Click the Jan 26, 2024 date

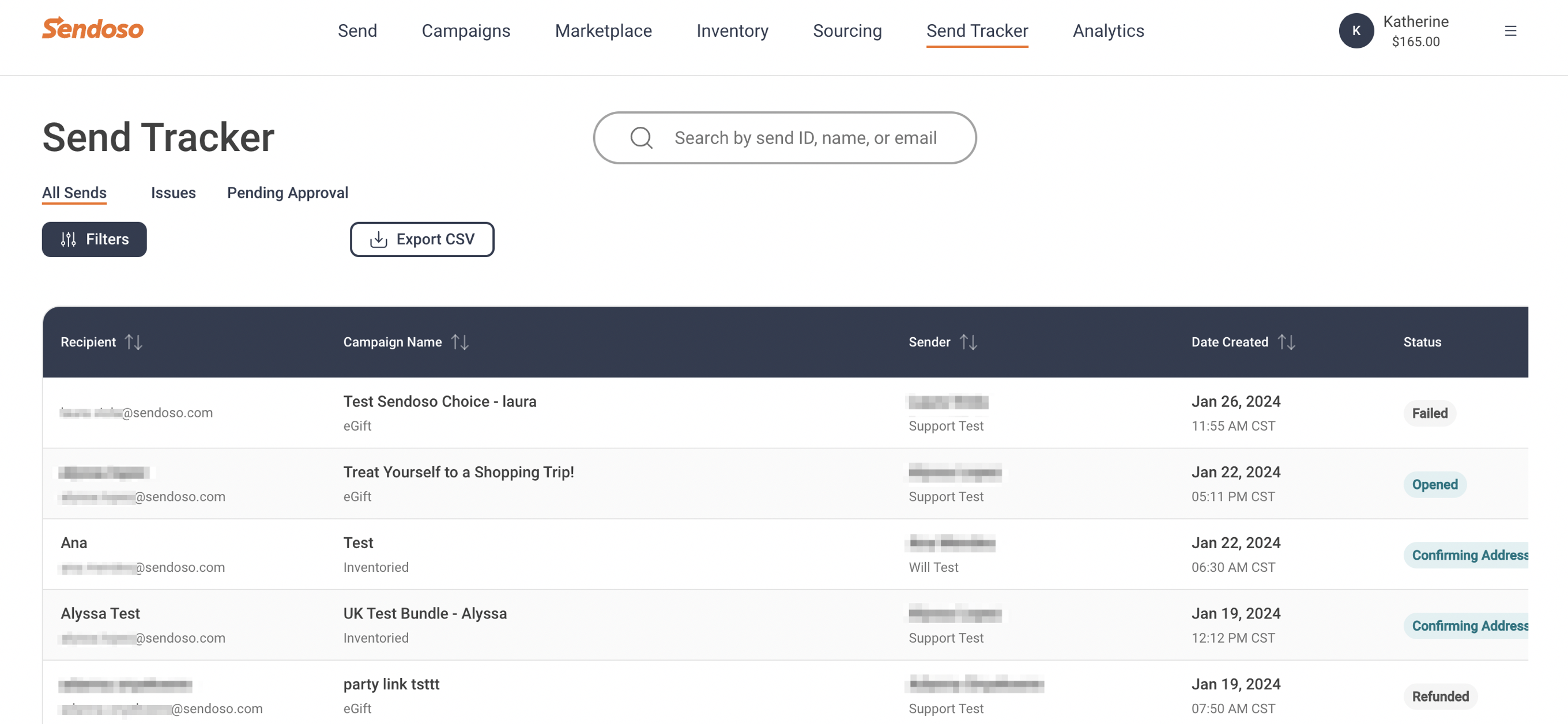click(1235, 402)
